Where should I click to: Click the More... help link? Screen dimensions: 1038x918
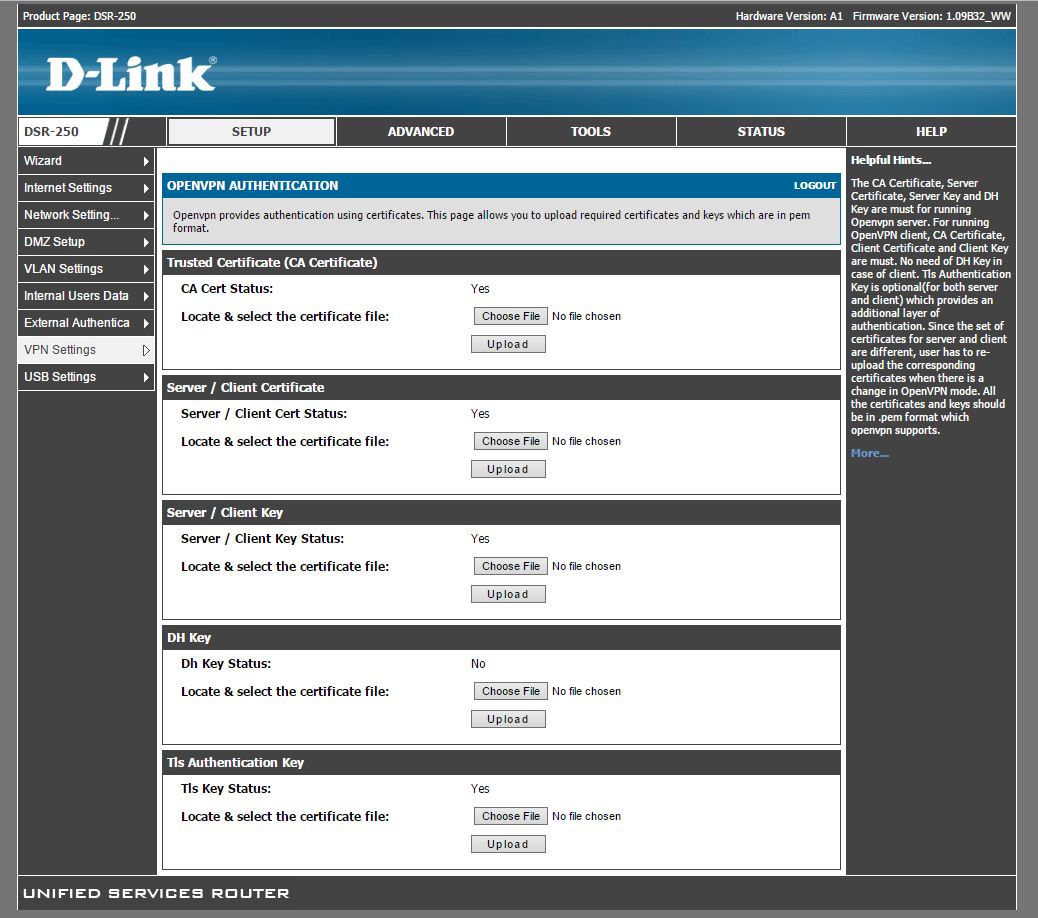(870, 453)
